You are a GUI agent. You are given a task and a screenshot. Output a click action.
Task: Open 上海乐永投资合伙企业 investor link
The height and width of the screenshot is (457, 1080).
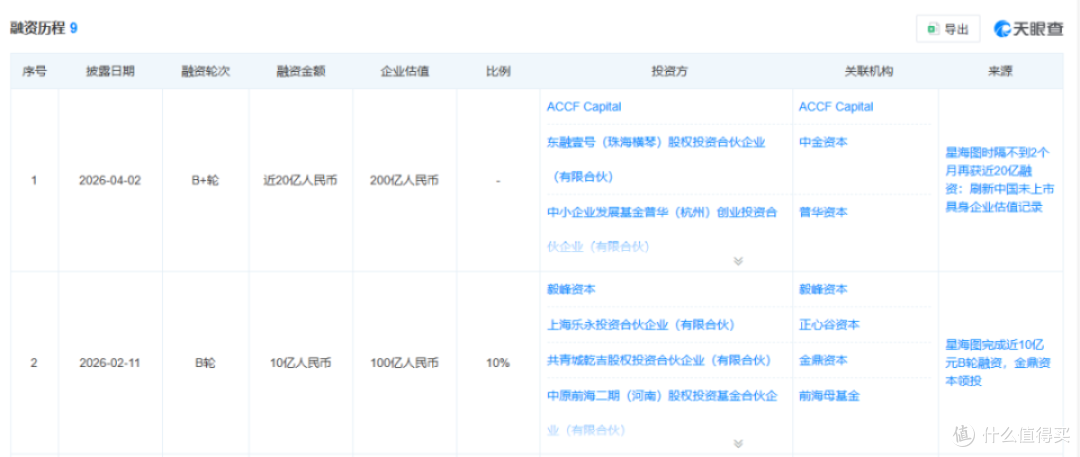(641, 324)
